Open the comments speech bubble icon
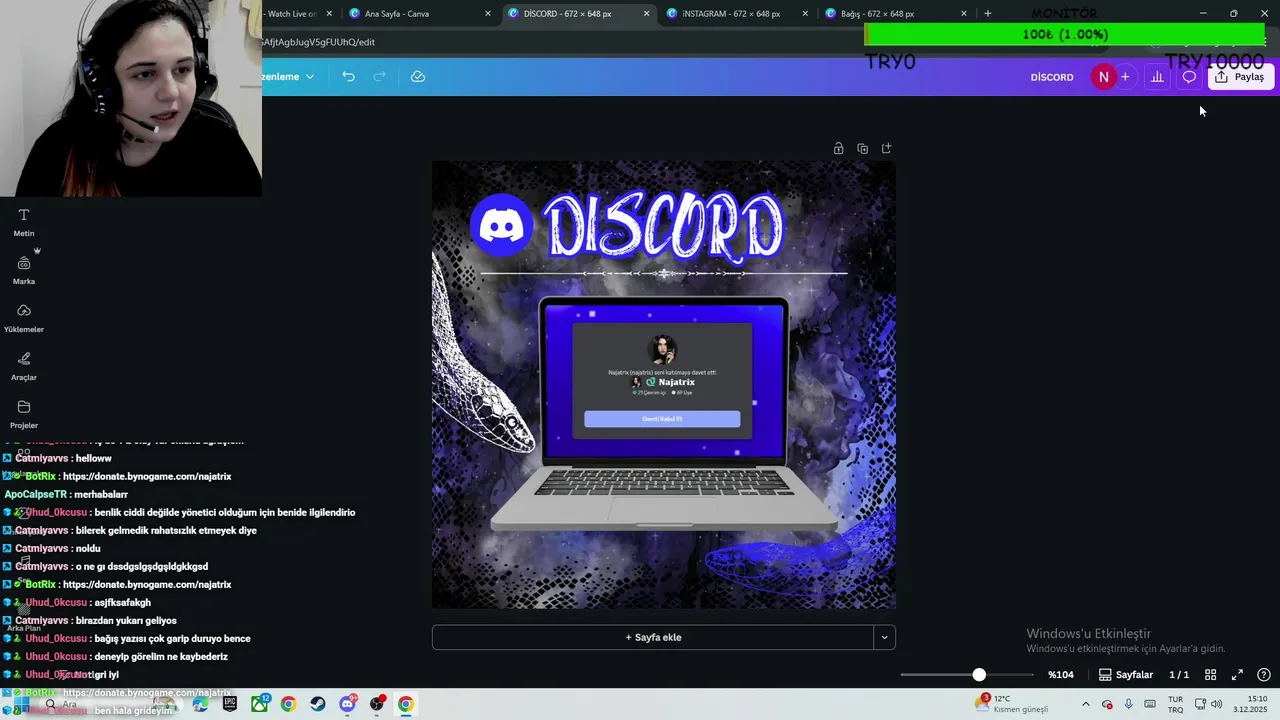Screen dimensions: 1280x720 coord(1189,77)
